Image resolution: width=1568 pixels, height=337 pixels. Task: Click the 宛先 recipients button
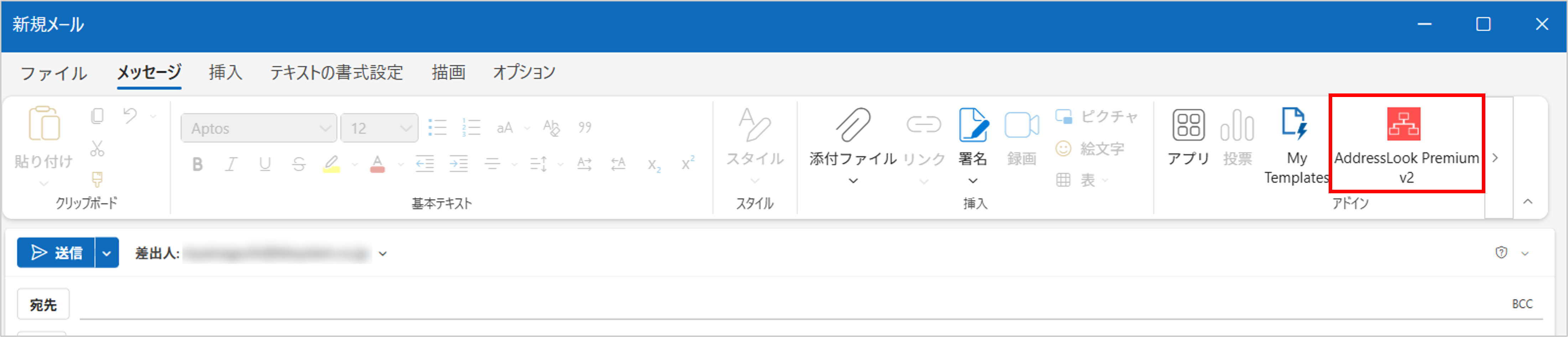click(x=43, y=304)
